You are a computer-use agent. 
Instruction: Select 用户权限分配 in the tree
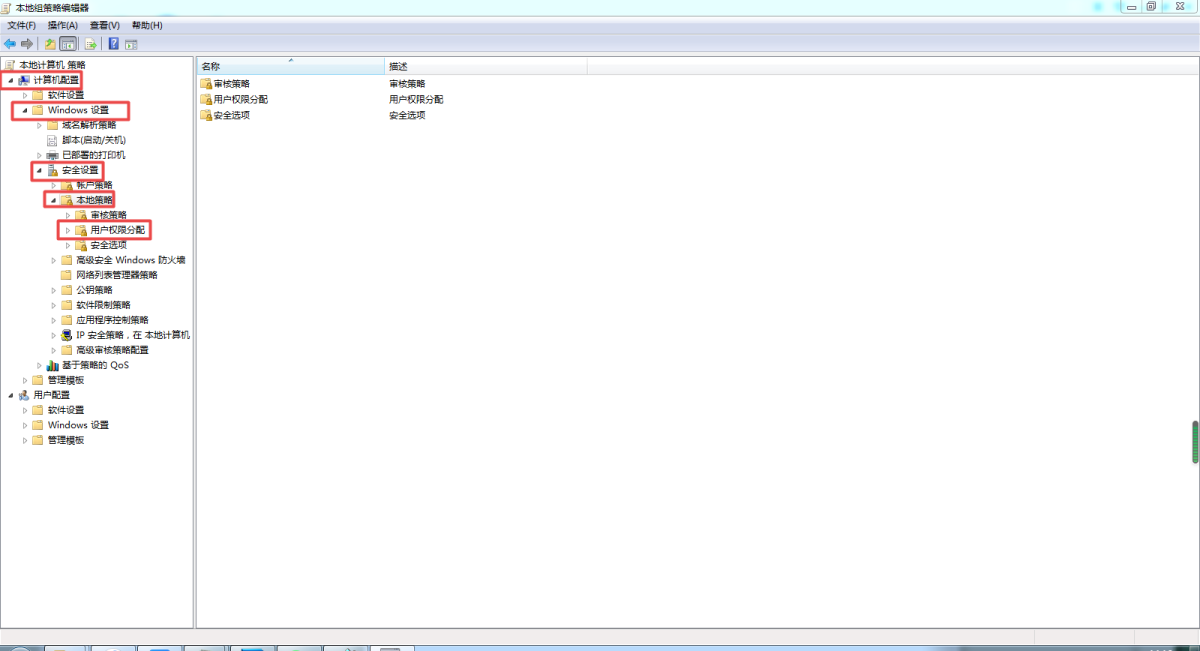pos(117,230)
